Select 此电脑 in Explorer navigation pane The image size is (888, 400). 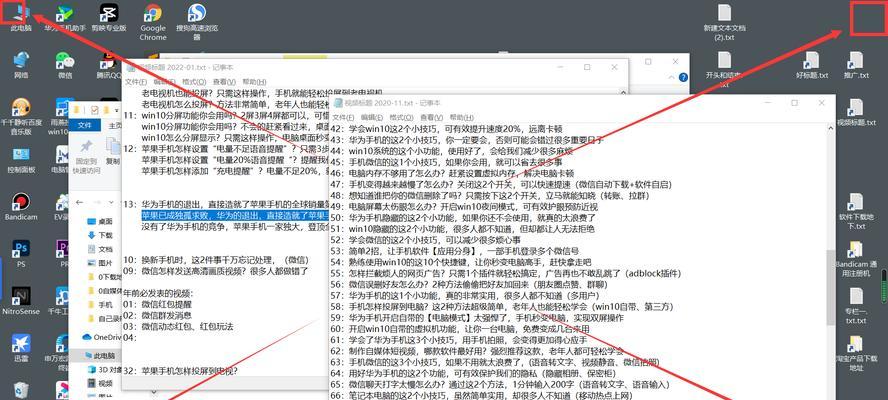point(99,356)
